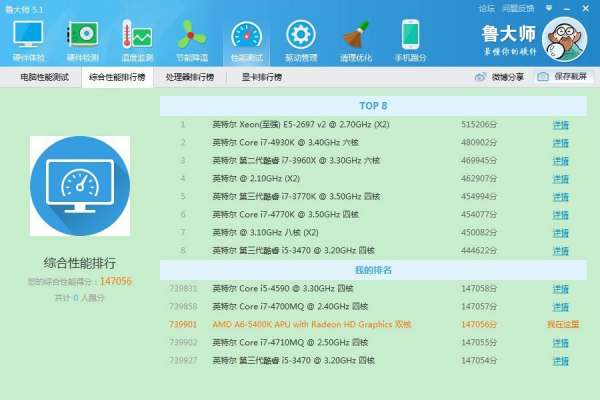
Task: Switch to the 显卡排行榜 tab
Action: point(262,77)
